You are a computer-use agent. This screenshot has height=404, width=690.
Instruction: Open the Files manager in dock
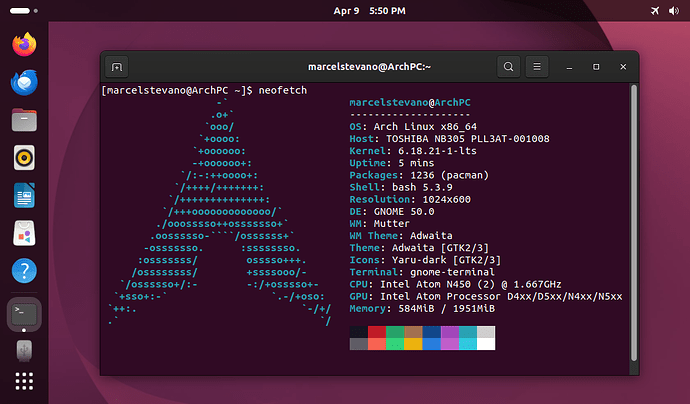click(x=24, y=120)
